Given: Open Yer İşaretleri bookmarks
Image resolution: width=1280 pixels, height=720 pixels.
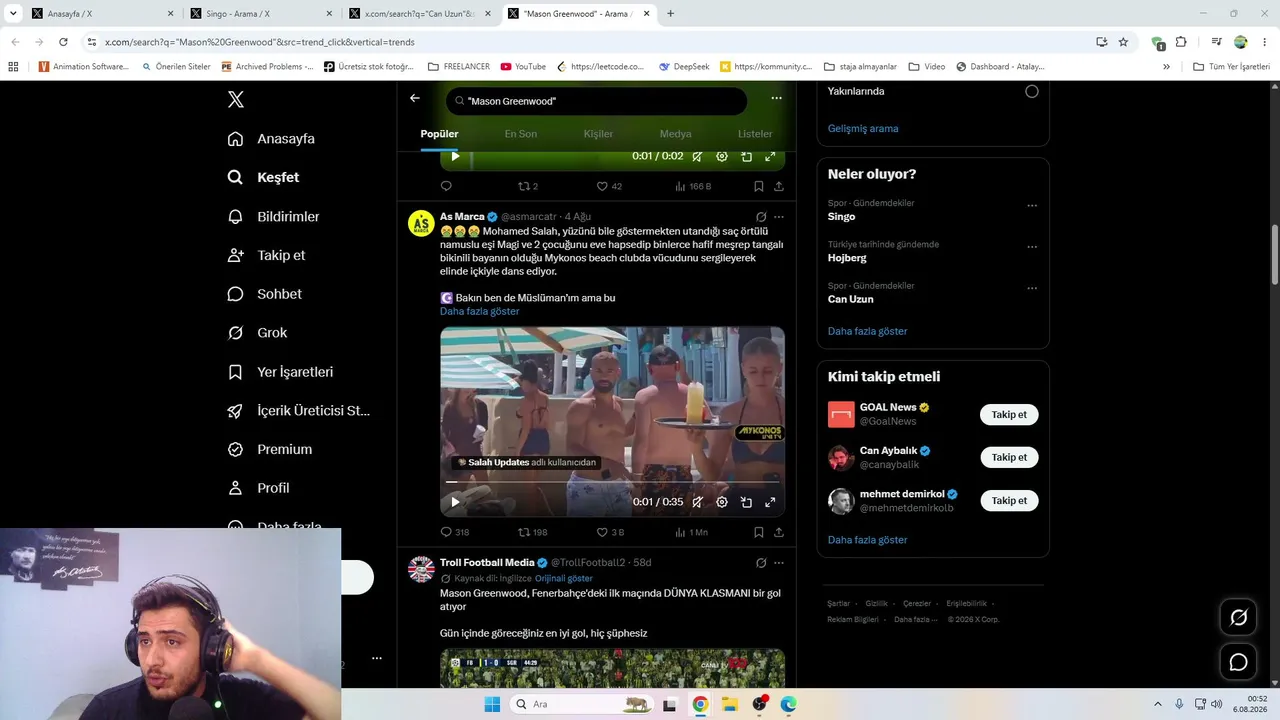Looking at the screenshot, I should point(280,372).
